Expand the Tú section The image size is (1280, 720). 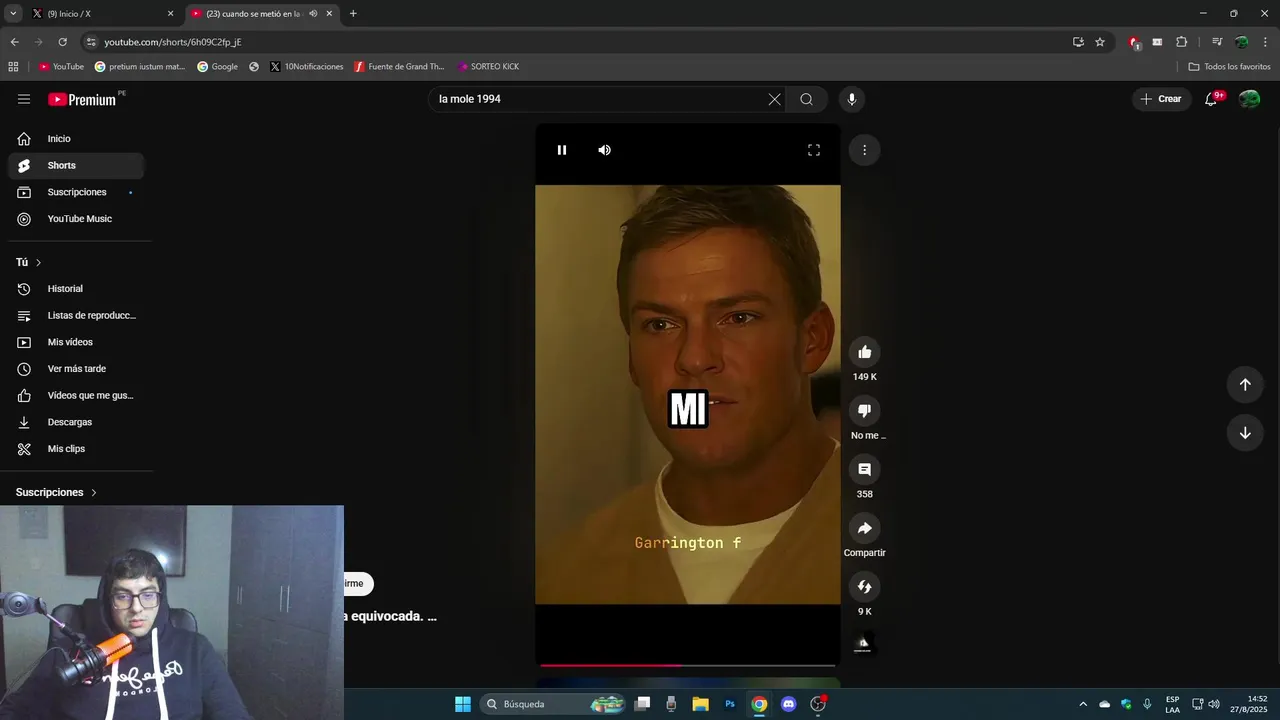[x=29, y=262]
